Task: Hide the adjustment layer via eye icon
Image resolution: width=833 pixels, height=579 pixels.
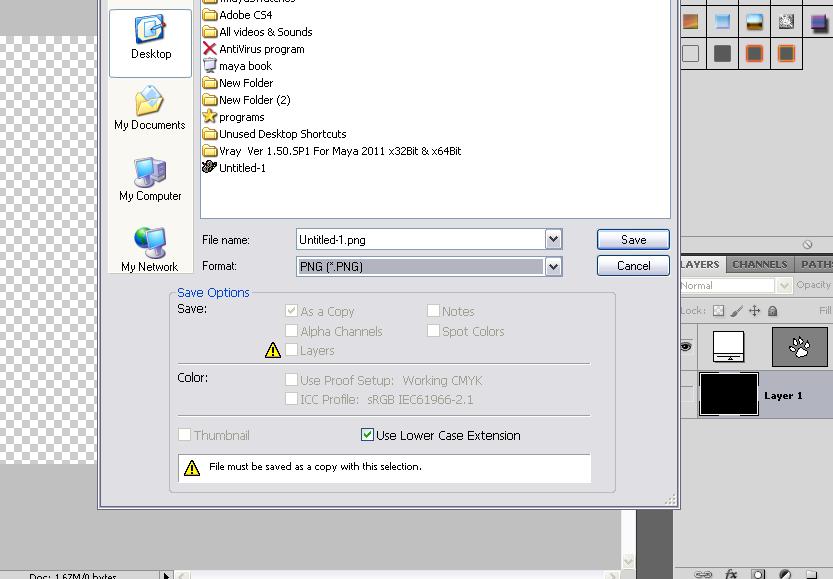Action: point(686,347)
